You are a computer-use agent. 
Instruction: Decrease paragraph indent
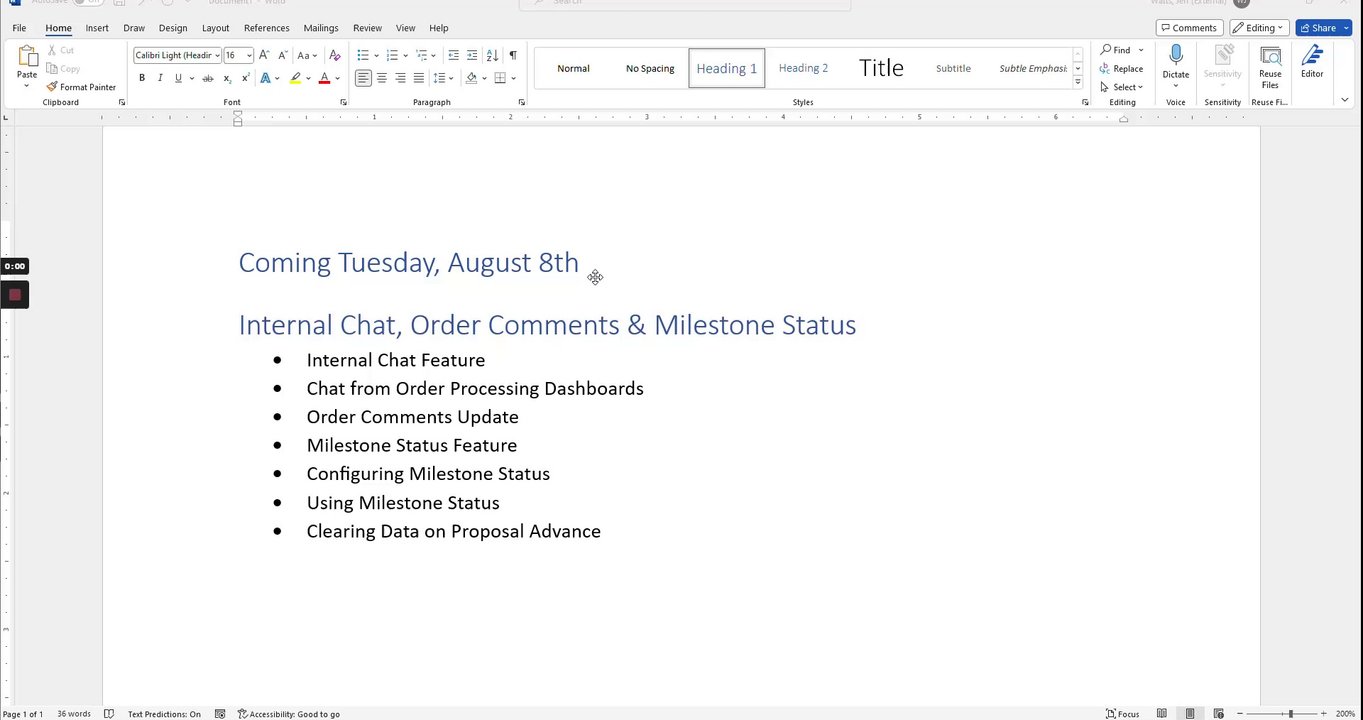pos(454,56)
